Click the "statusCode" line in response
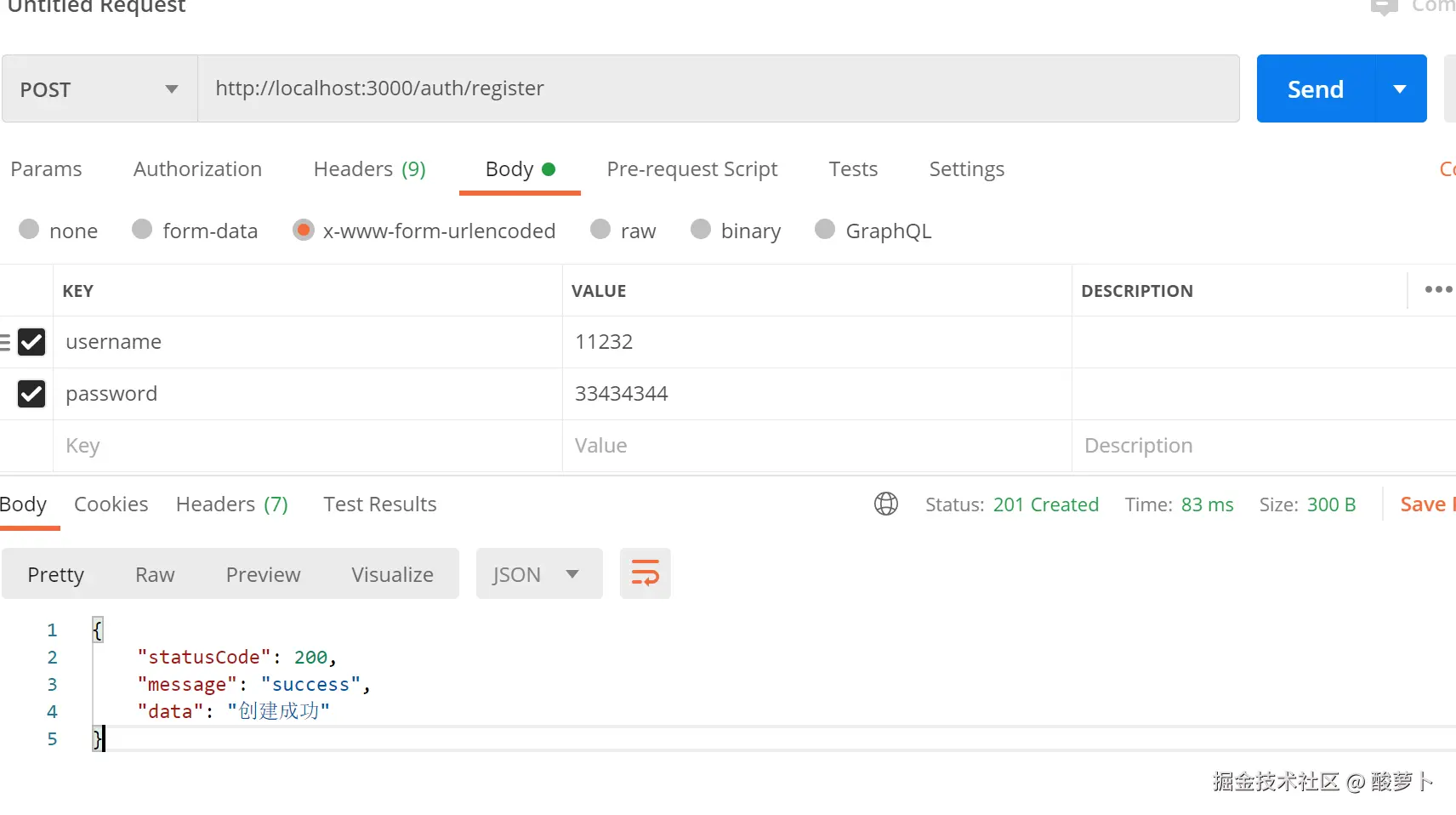The height and width of the screenshot is (815, 1456). click(237, 657)
